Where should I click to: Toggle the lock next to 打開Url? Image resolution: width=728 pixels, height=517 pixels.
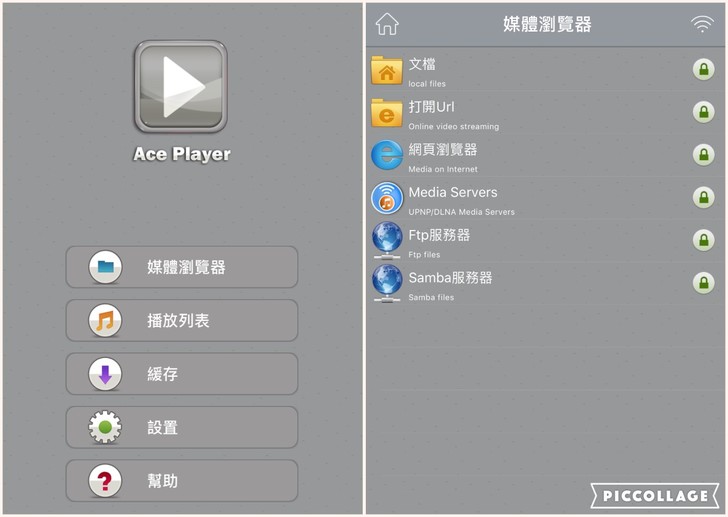703,112
